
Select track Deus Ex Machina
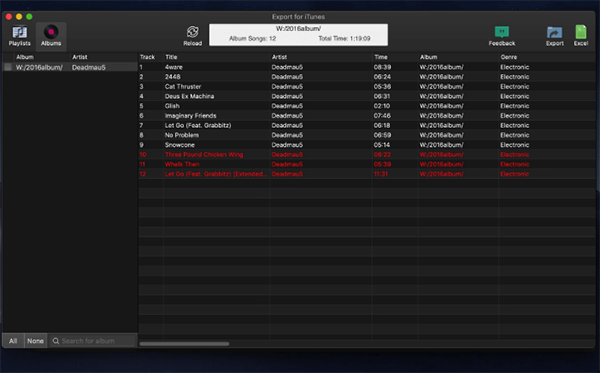point(189,96)
